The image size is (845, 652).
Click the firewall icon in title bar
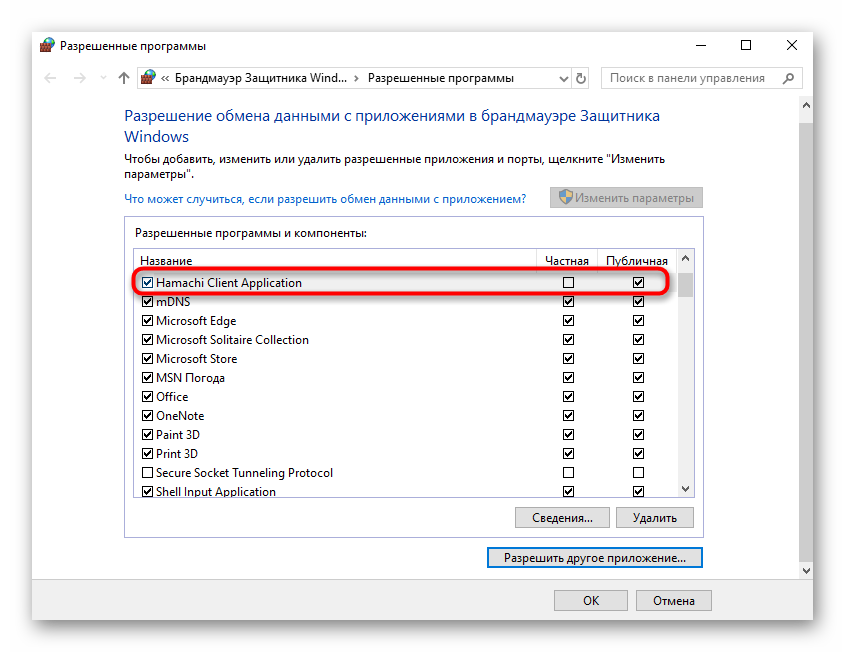click(x=47, y=46)
